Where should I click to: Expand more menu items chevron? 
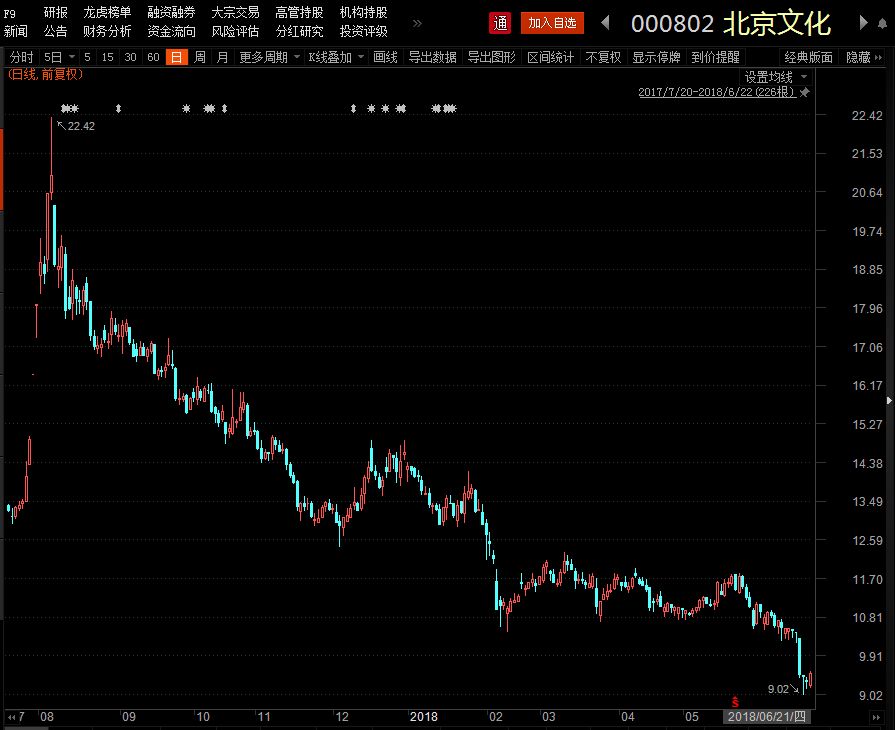click(417, 23)
